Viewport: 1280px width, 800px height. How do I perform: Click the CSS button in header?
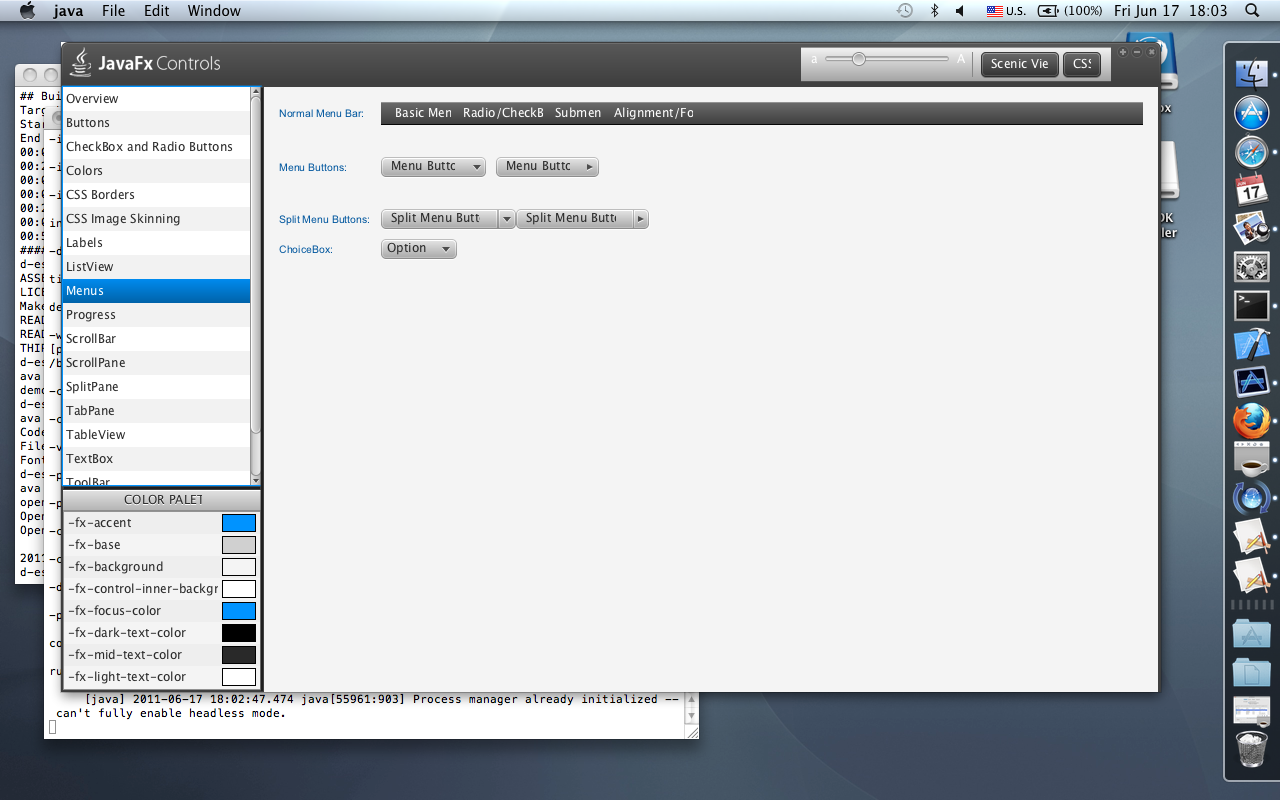coord(1081,64)
